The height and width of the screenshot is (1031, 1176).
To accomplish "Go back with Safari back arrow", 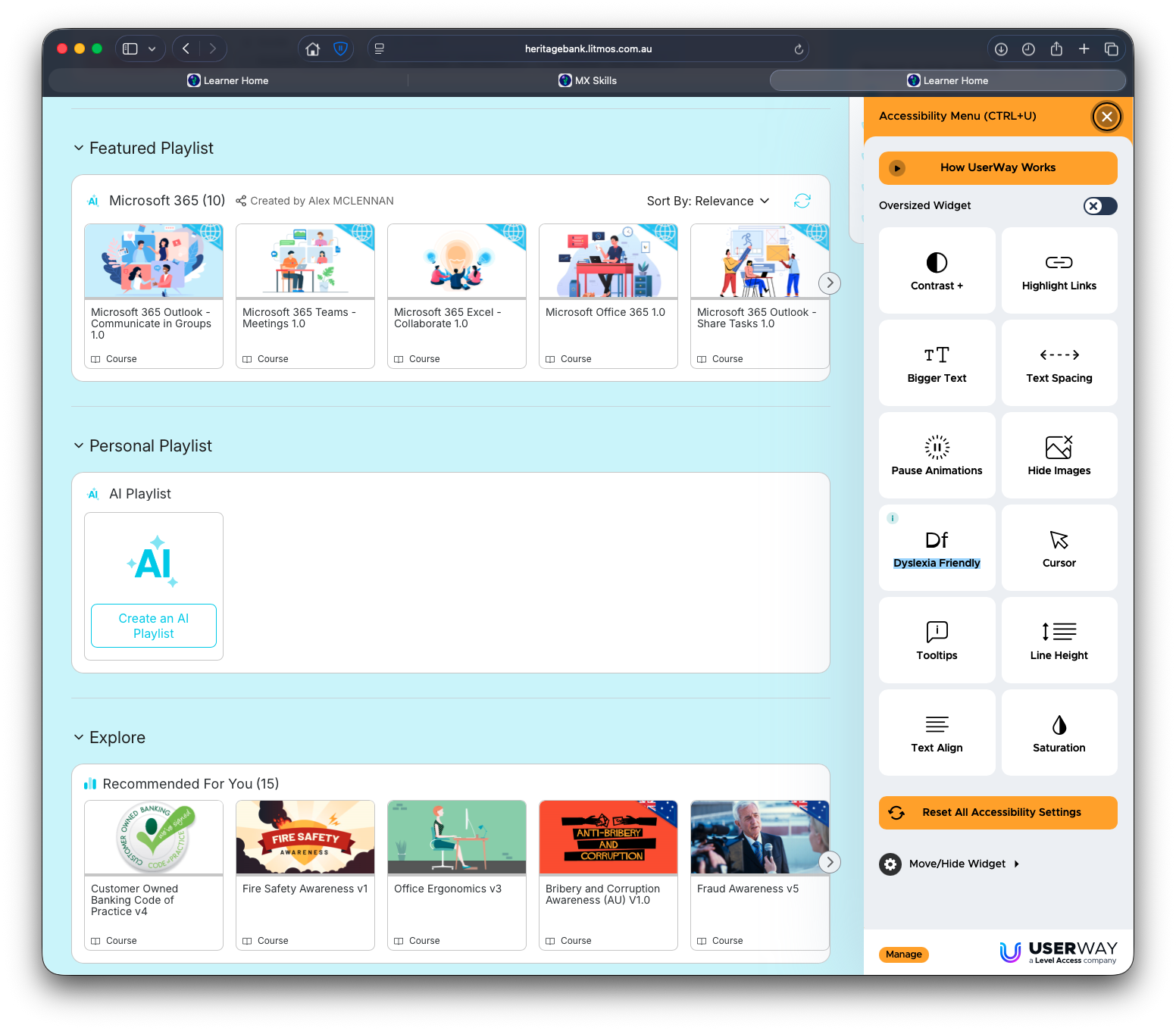I will click(186, 48).
